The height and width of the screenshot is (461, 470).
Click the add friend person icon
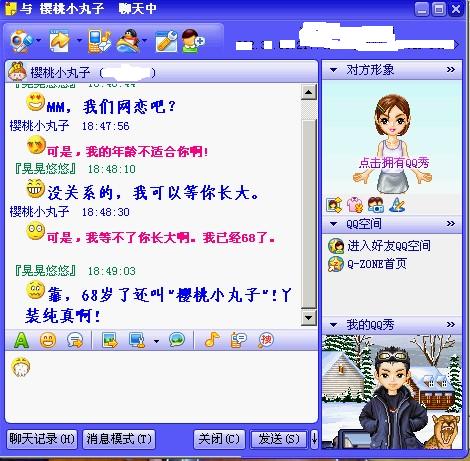pos(193,41)
